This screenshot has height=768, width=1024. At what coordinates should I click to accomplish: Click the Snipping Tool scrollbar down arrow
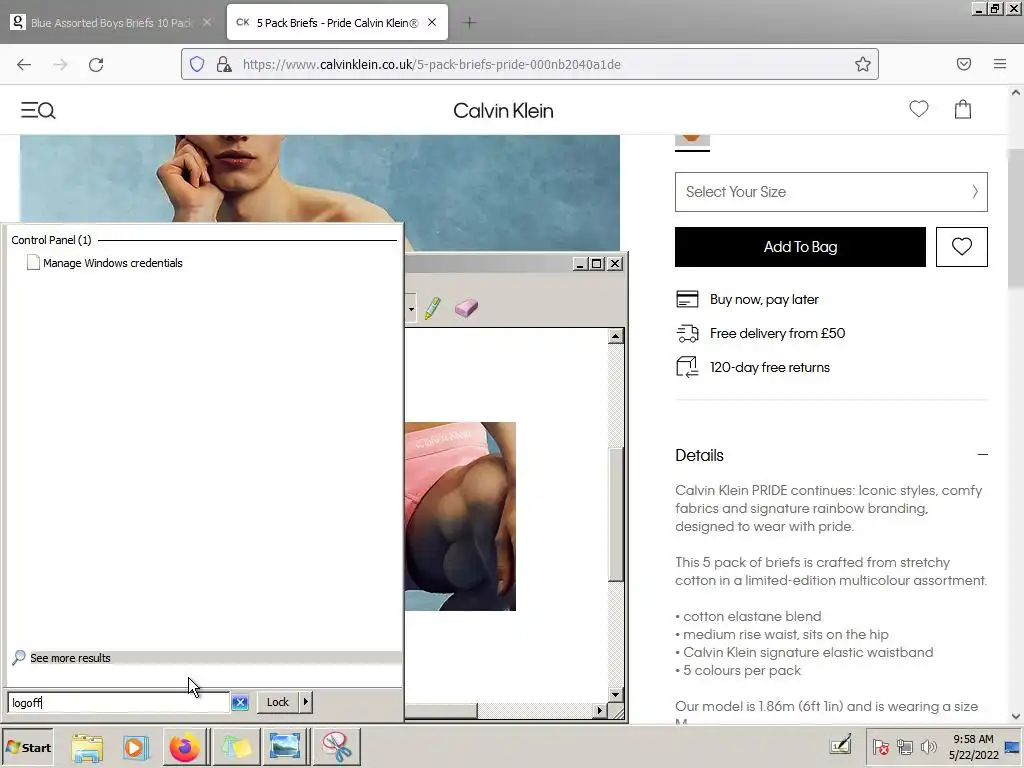pos(615,694)
